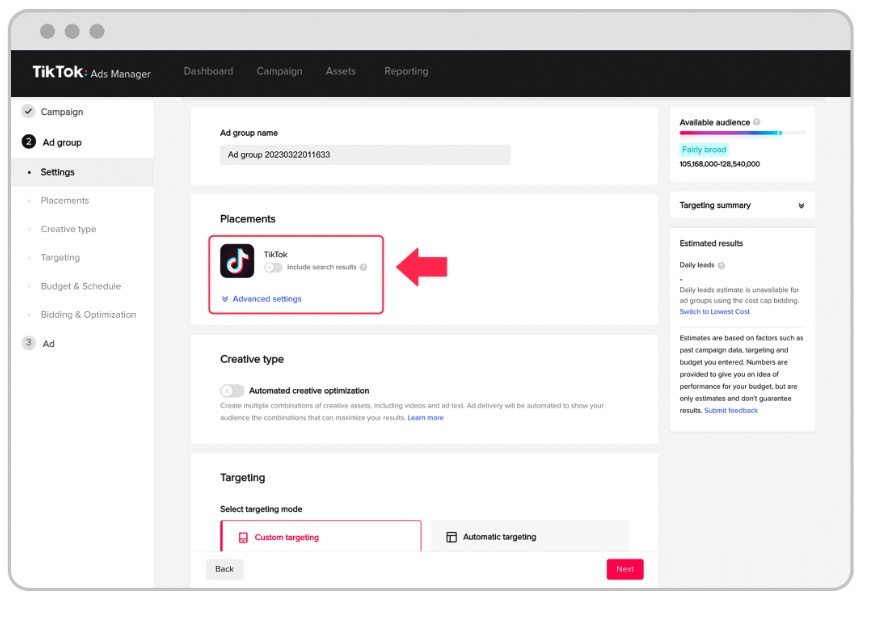Viewport: 876px width, 625px height.
Task: Click the TikTok Ads Manager logo
Action: 91,72
